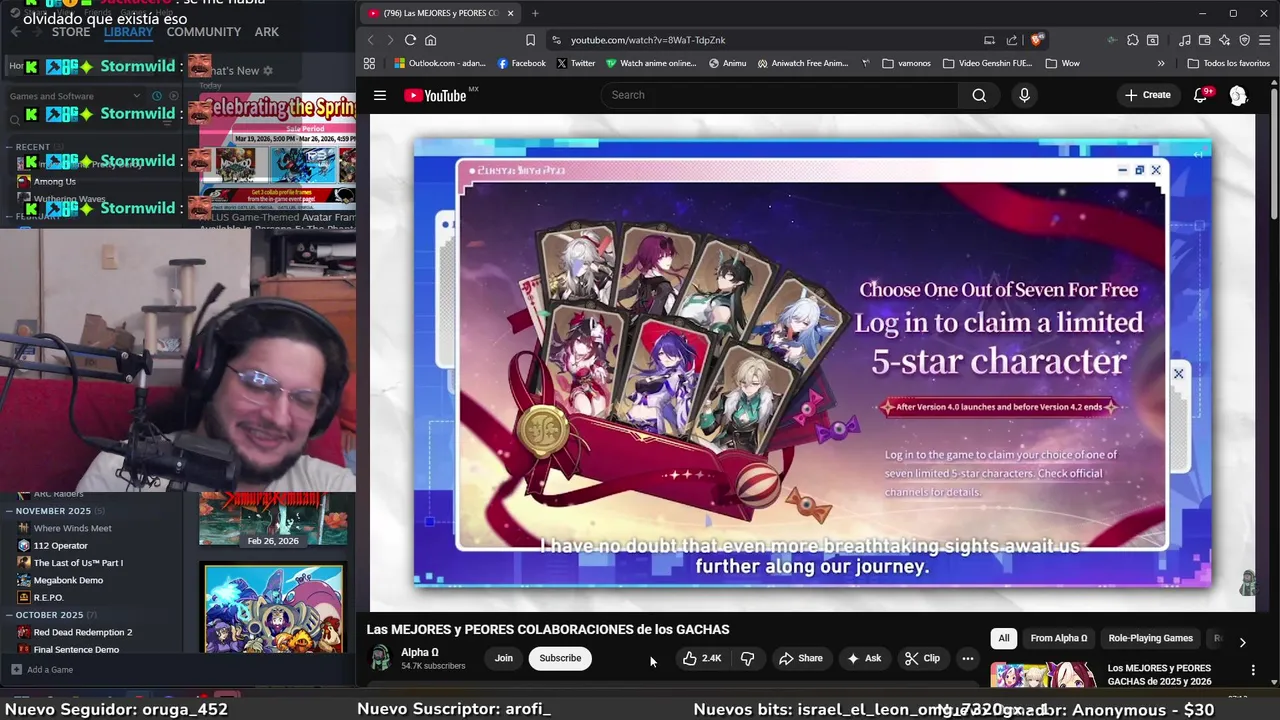Open the share page icon in address bar

click(1012, 40)
